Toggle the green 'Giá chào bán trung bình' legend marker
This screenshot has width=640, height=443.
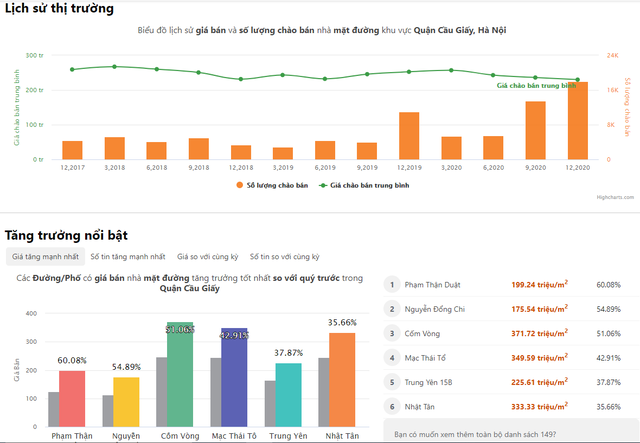pos(323,185)
